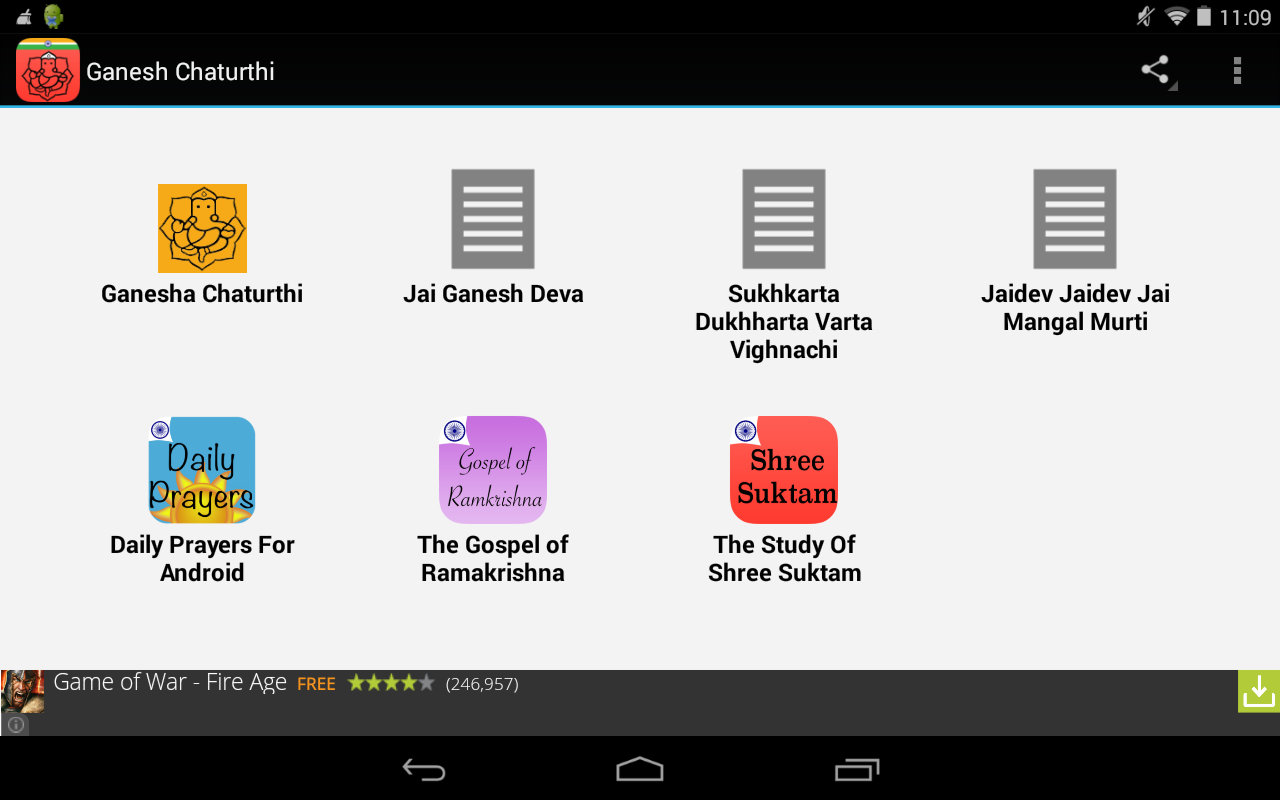The image size is (1280, 800).
Task: Tap the FREE label in the ad
Action: [x=316, y=684]
